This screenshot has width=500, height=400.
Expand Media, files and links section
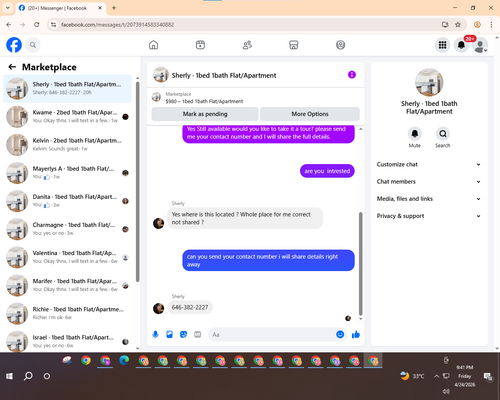point(429,199)
